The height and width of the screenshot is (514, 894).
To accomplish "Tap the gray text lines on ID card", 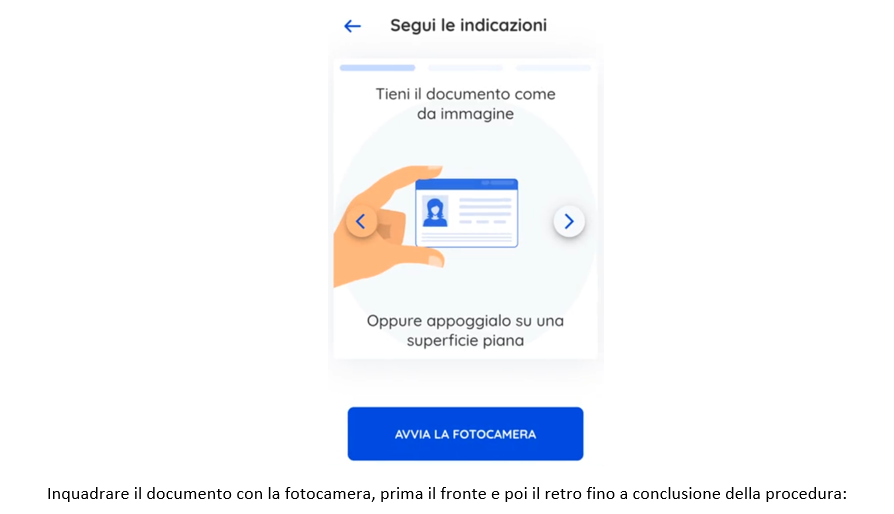I will click(485, 210).
